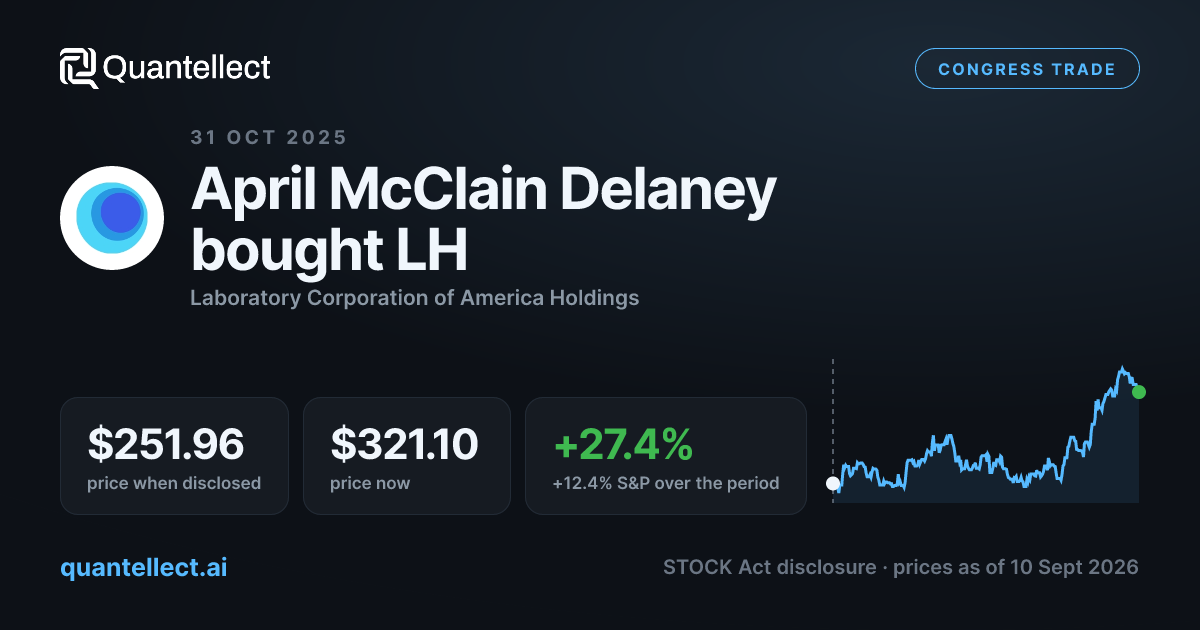Click the peak of the price chart line
This screenshot has width=1200, height=630.
[1123, 368]
